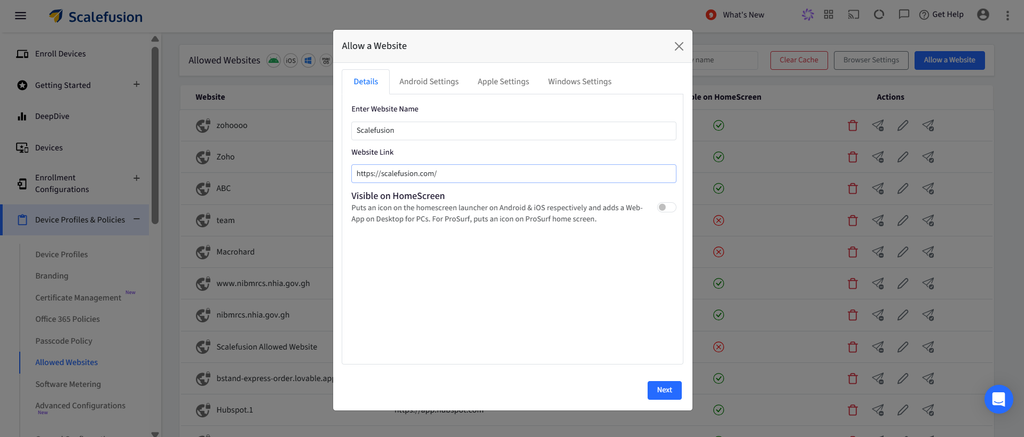
Task: Go to Devices section
Action: click(x=49, y=148)
